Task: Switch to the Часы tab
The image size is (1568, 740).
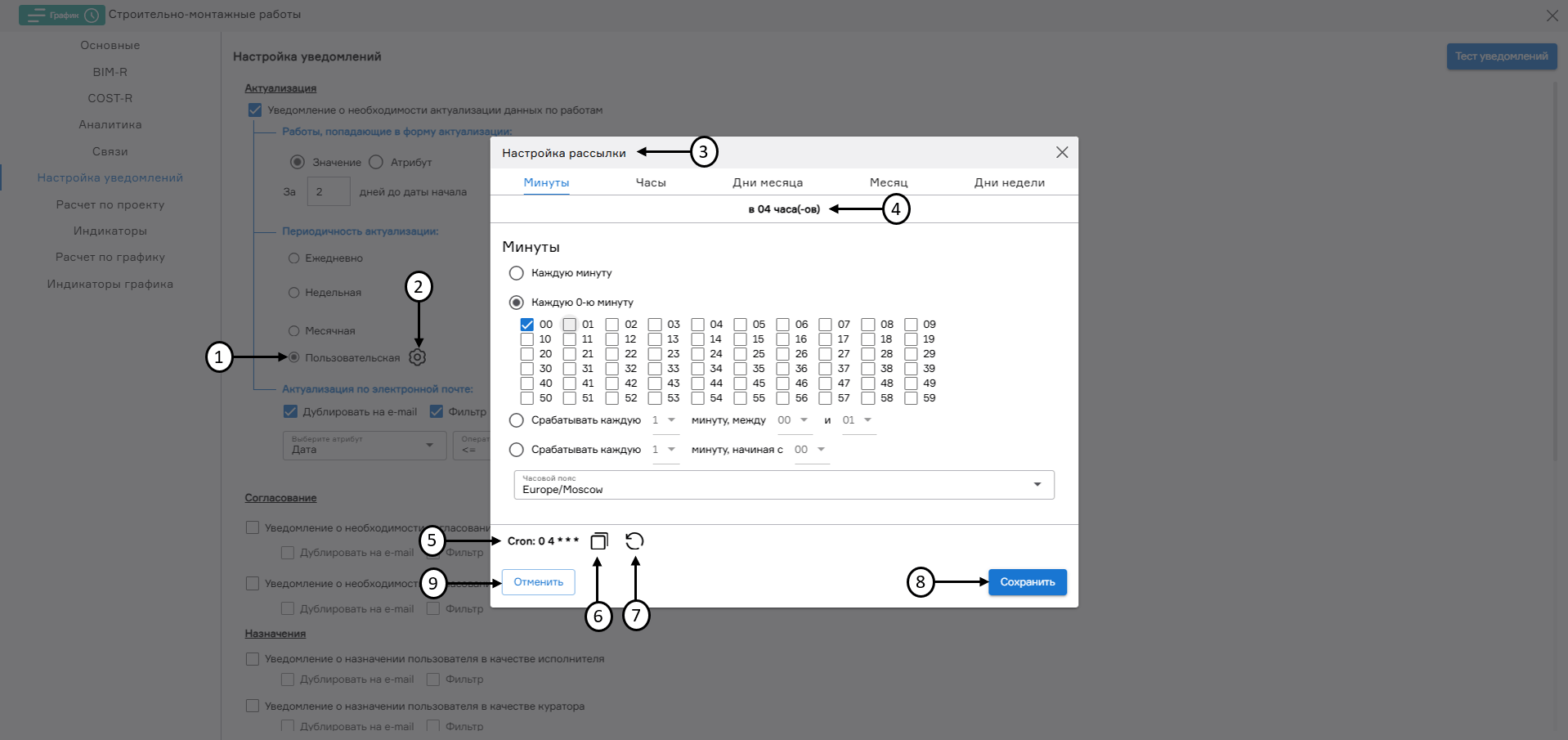Action: [x=650, y=182]
